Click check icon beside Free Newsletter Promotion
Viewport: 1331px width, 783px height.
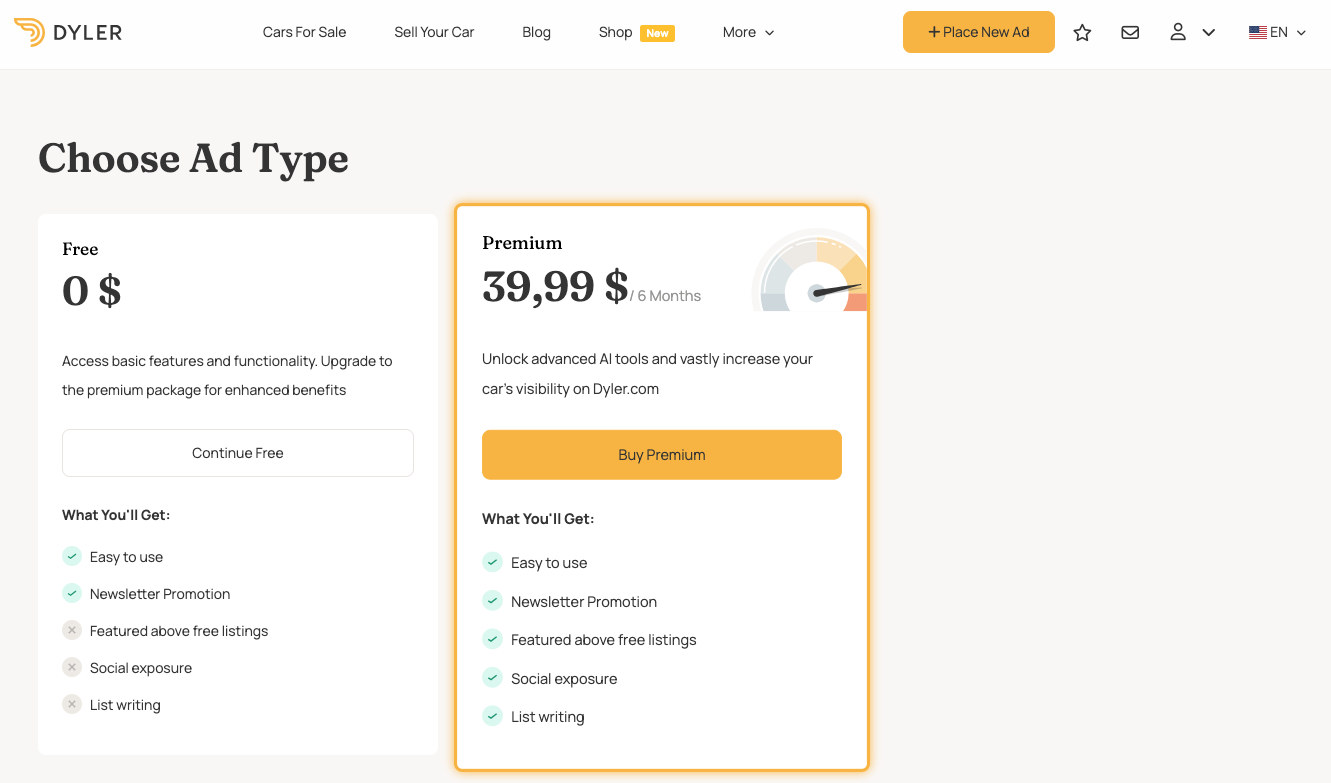click(x=72, y=593)
